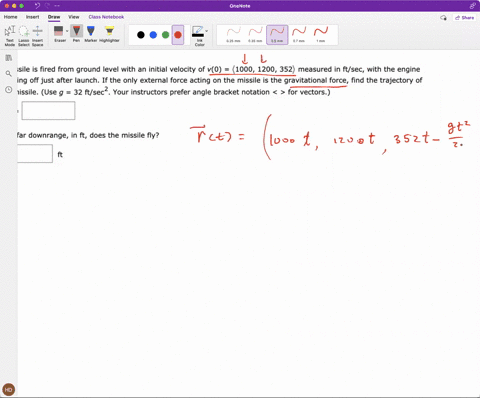Click the Share button

point(464,18)
